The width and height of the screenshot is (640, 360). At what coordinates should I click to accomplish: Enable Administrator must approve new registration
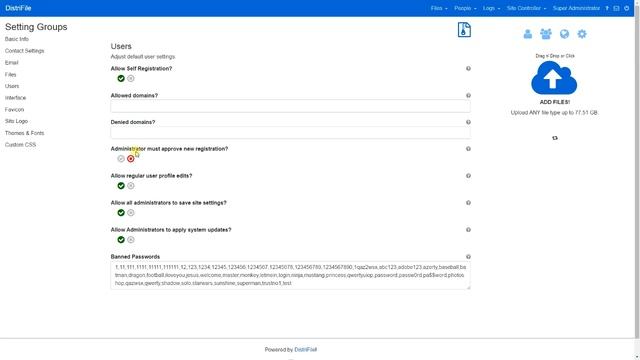pos(121,158)
